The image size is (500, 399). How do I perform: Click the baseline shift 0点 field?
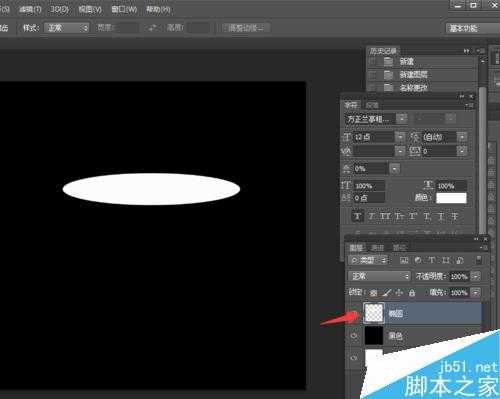[x=369, y=198]
